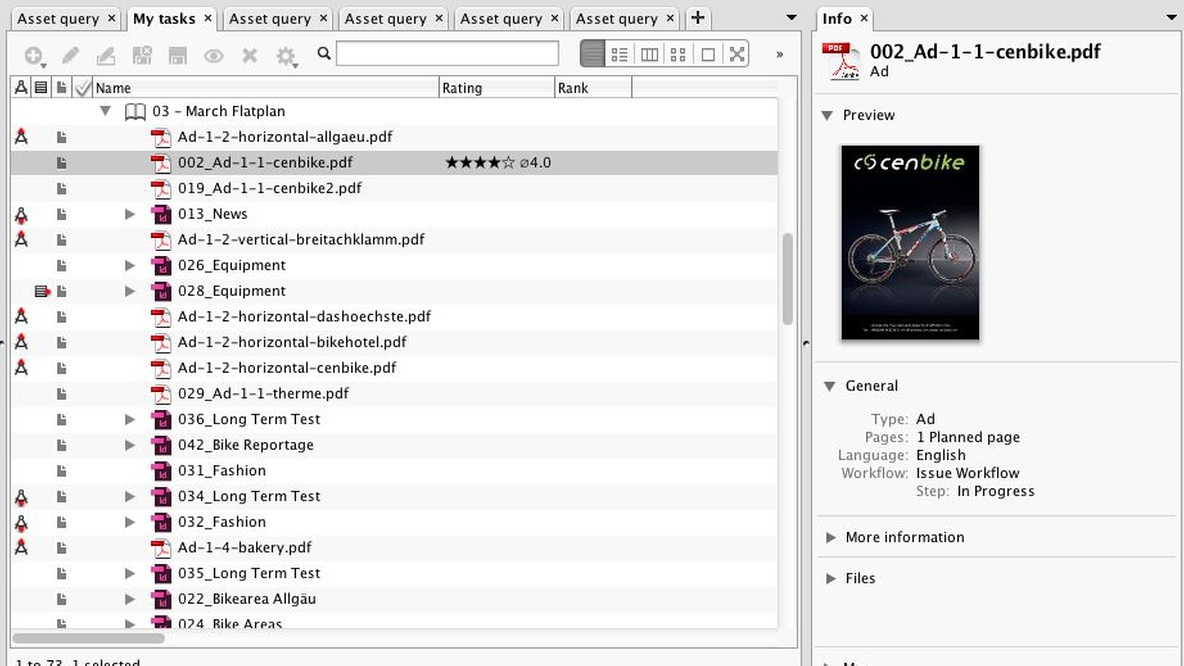The height and width of the screenshot is (666, 1184).
Task: Set star rating on 002_Ad-1-1-cenbike.pdf
Action: point(480,162)
